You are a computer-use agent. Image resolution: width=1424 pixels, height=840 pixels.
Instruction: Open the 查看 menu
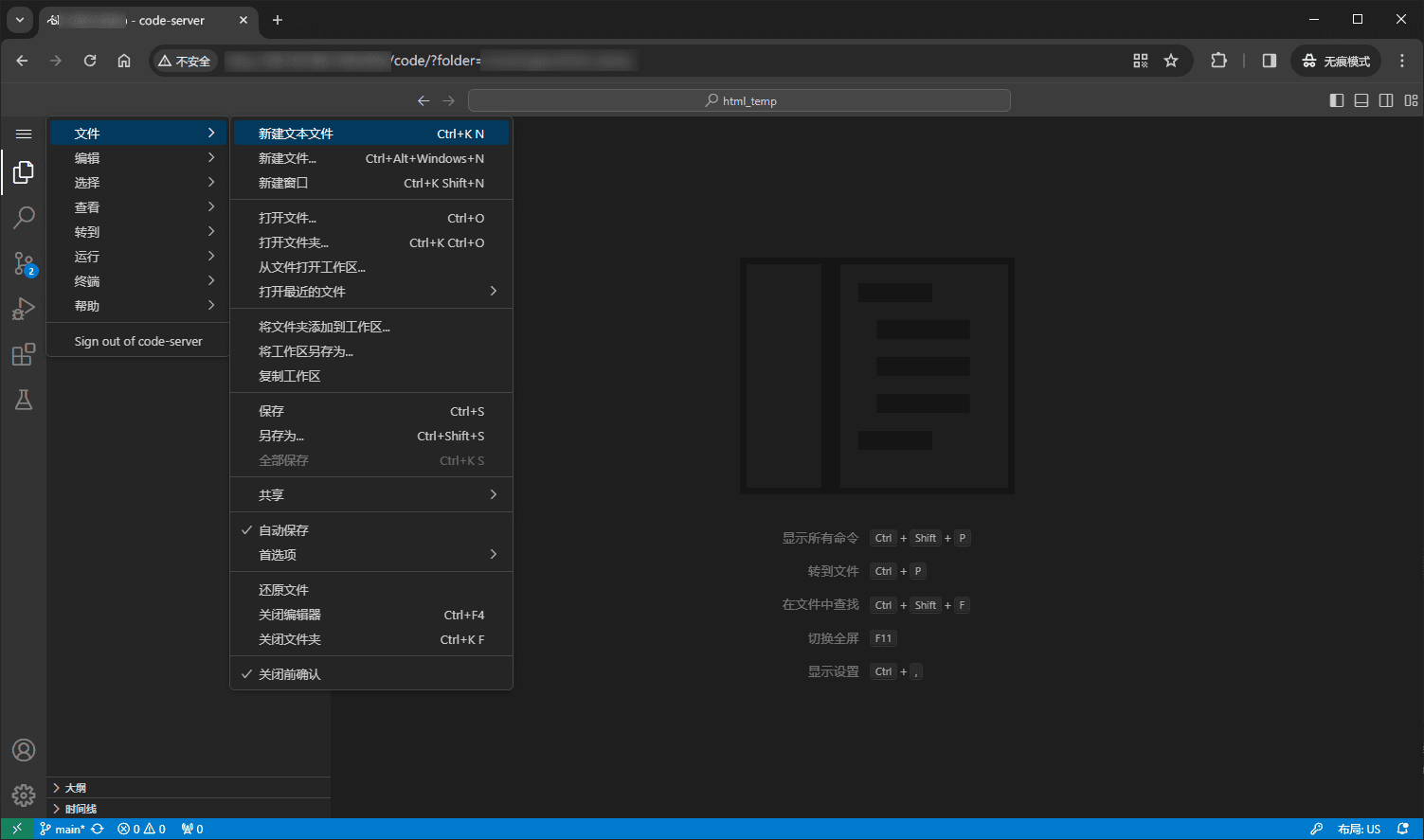point(139,207)
